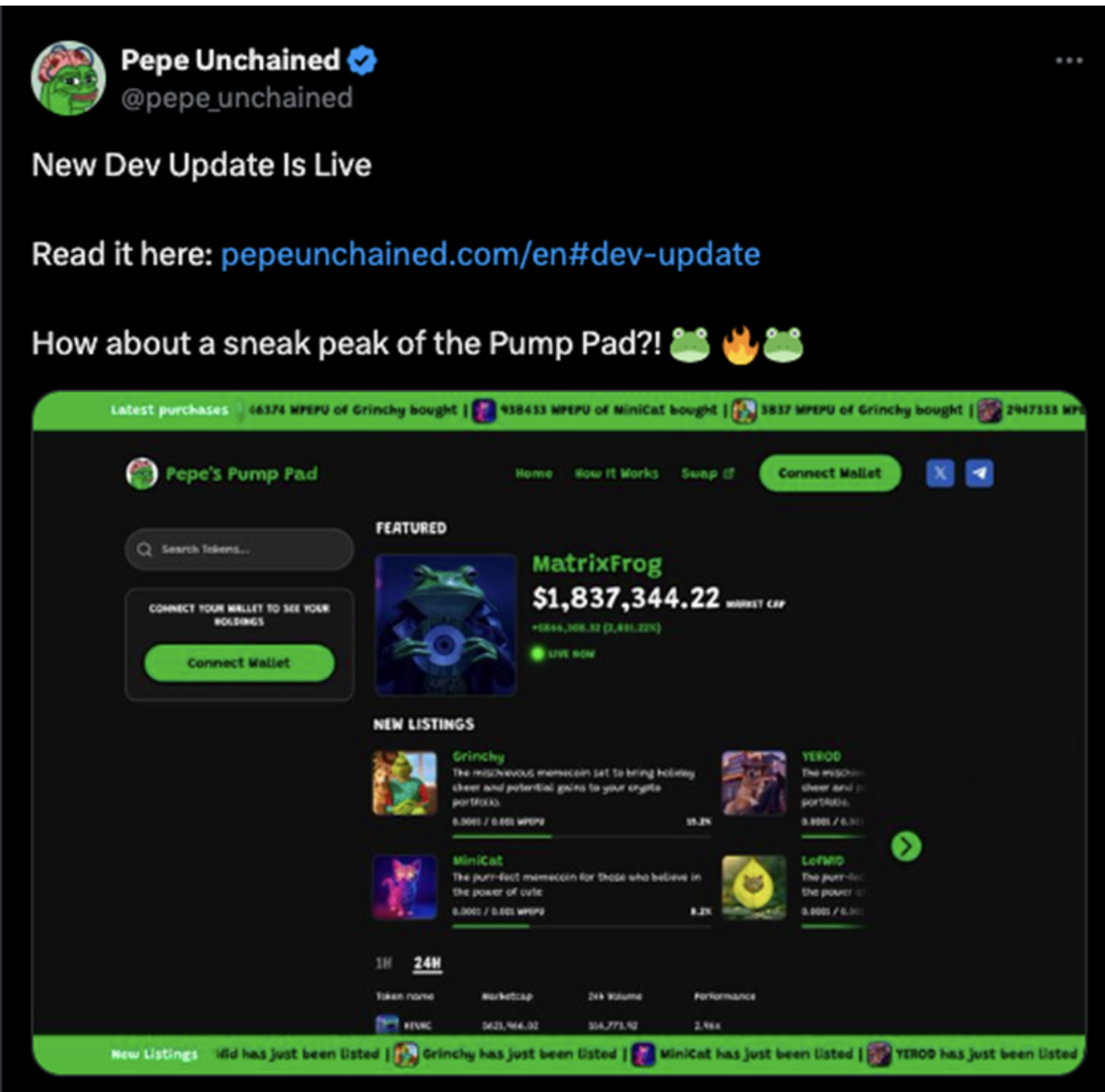The image size is (1105, 1092).
Task: Click the green next arrow in listings
Action: point(906,846)
